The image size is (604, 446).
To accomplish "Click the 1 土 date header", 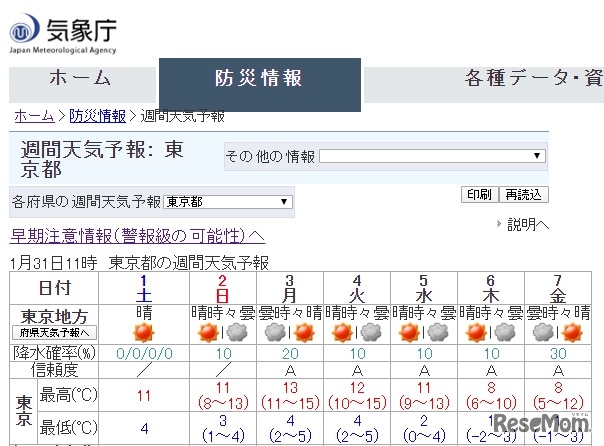I will (144, 288).
